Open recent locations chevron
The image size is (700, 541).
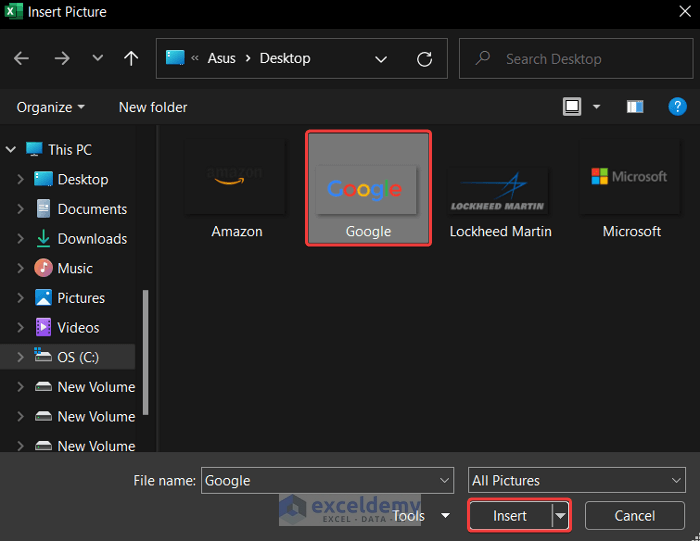point(97,58)
